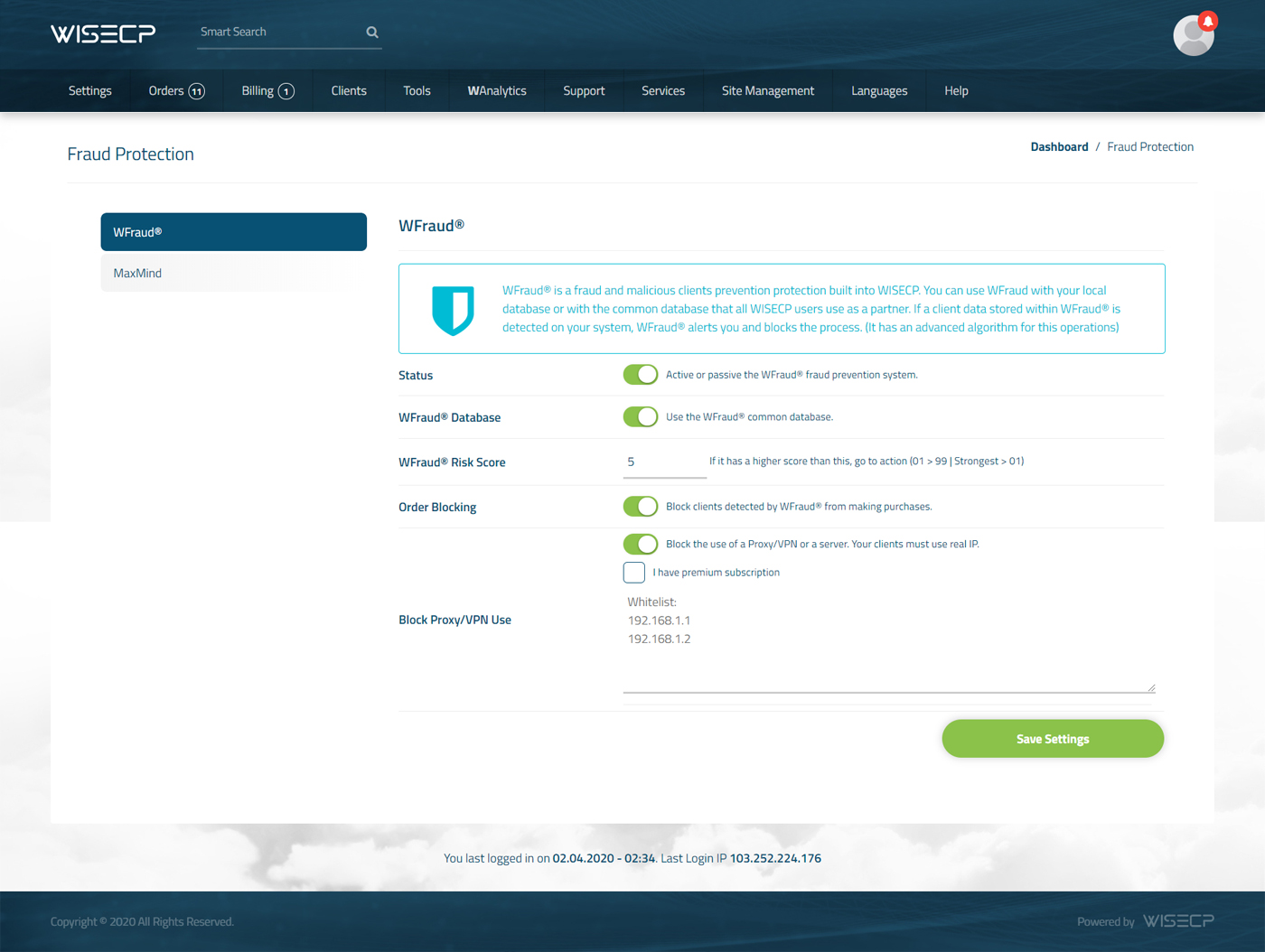This screenshot has width=1265, height=952.
Task: Click the Order Blocking label
Action: (x=437, y=508)
